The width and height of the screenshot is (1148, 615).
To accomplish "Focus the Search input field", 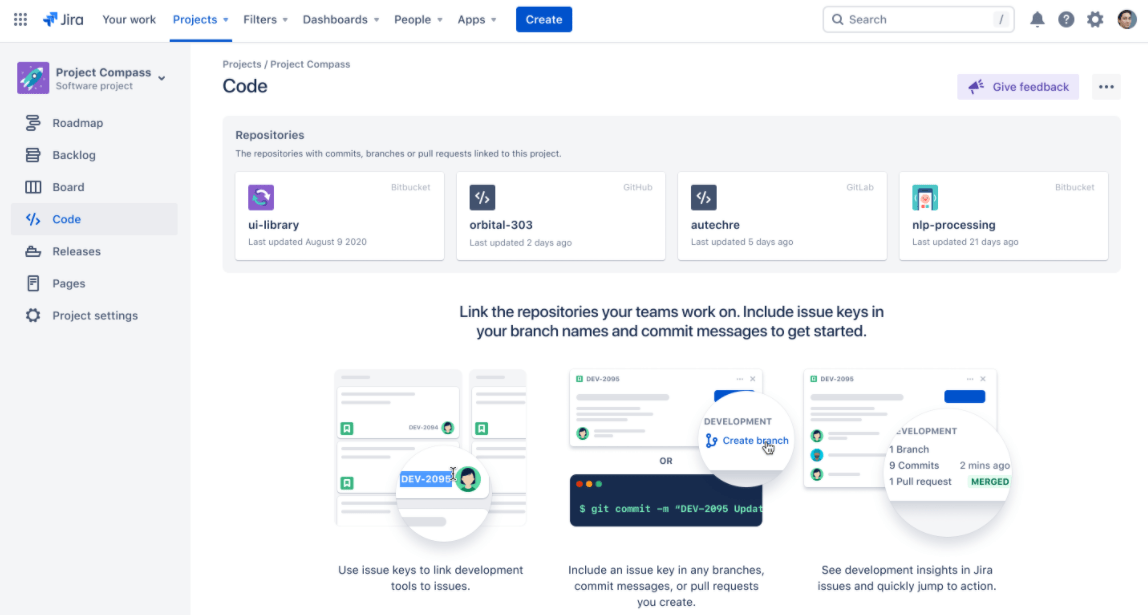I will coord(919,20).
